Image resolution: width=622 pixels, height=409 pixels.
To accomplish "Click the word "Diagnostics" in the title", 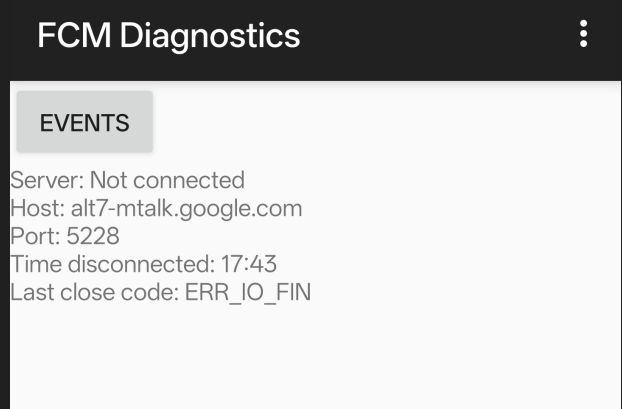I will tap(209, 36).
